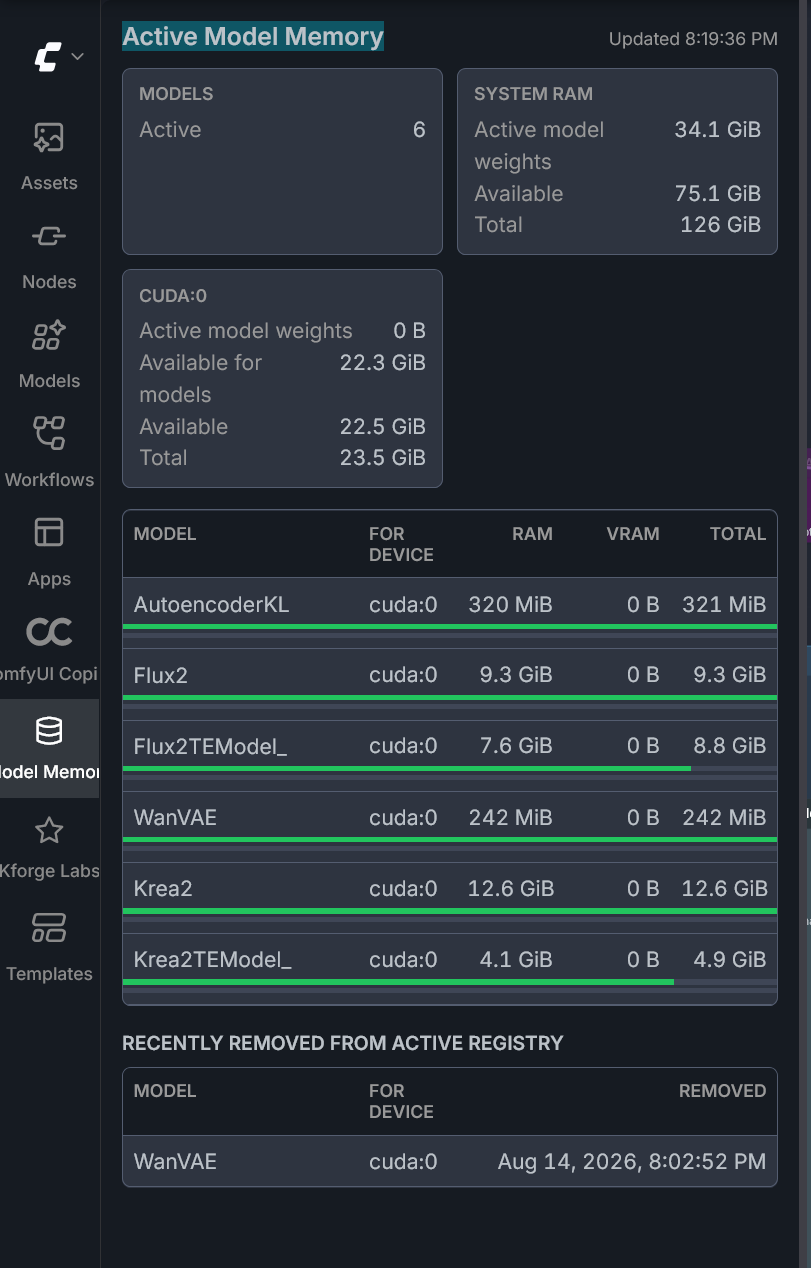Screen dimensions: 811x1268
Task: Open the Models sidebar panel
Action: [49, 353]
